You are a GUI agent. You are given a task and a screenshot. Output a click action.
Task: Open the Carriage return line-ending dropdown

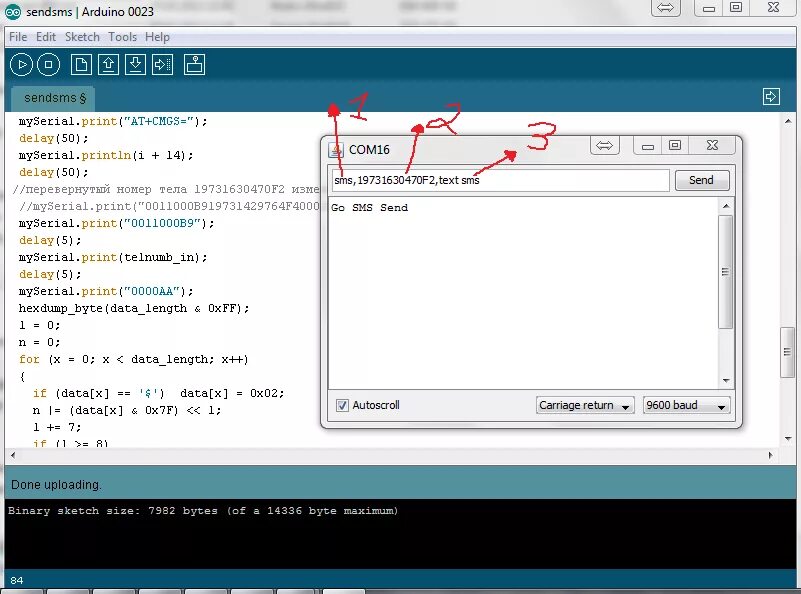(585, 406)
